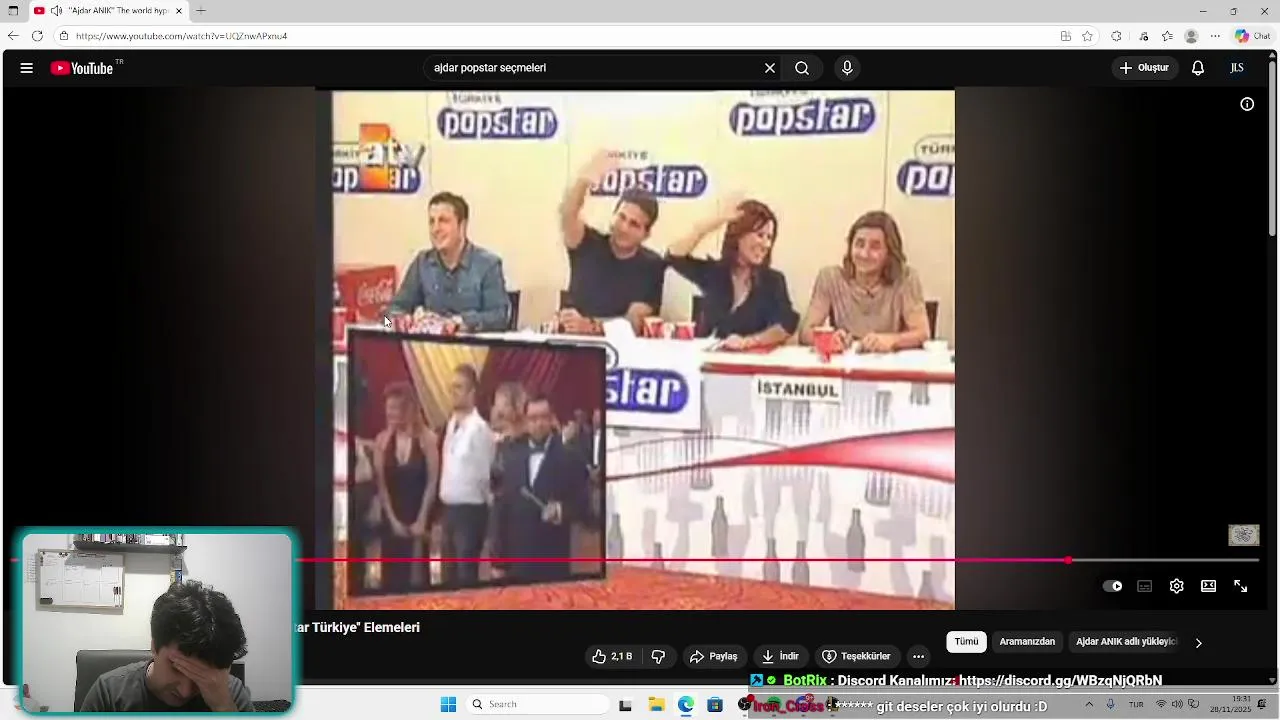Click the taskbar Search box
The width and height of the screenshot is (1280, 720).
click(x=539, y=704)
